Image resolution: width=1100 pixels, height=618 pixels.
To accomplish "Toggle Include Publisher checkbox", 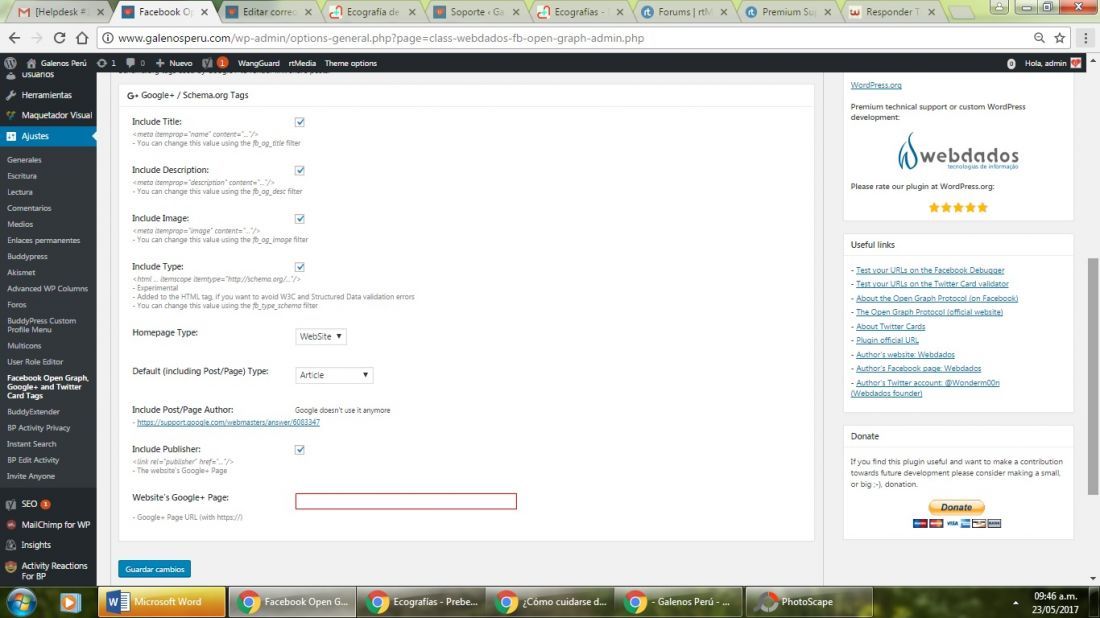I will 300,450.
